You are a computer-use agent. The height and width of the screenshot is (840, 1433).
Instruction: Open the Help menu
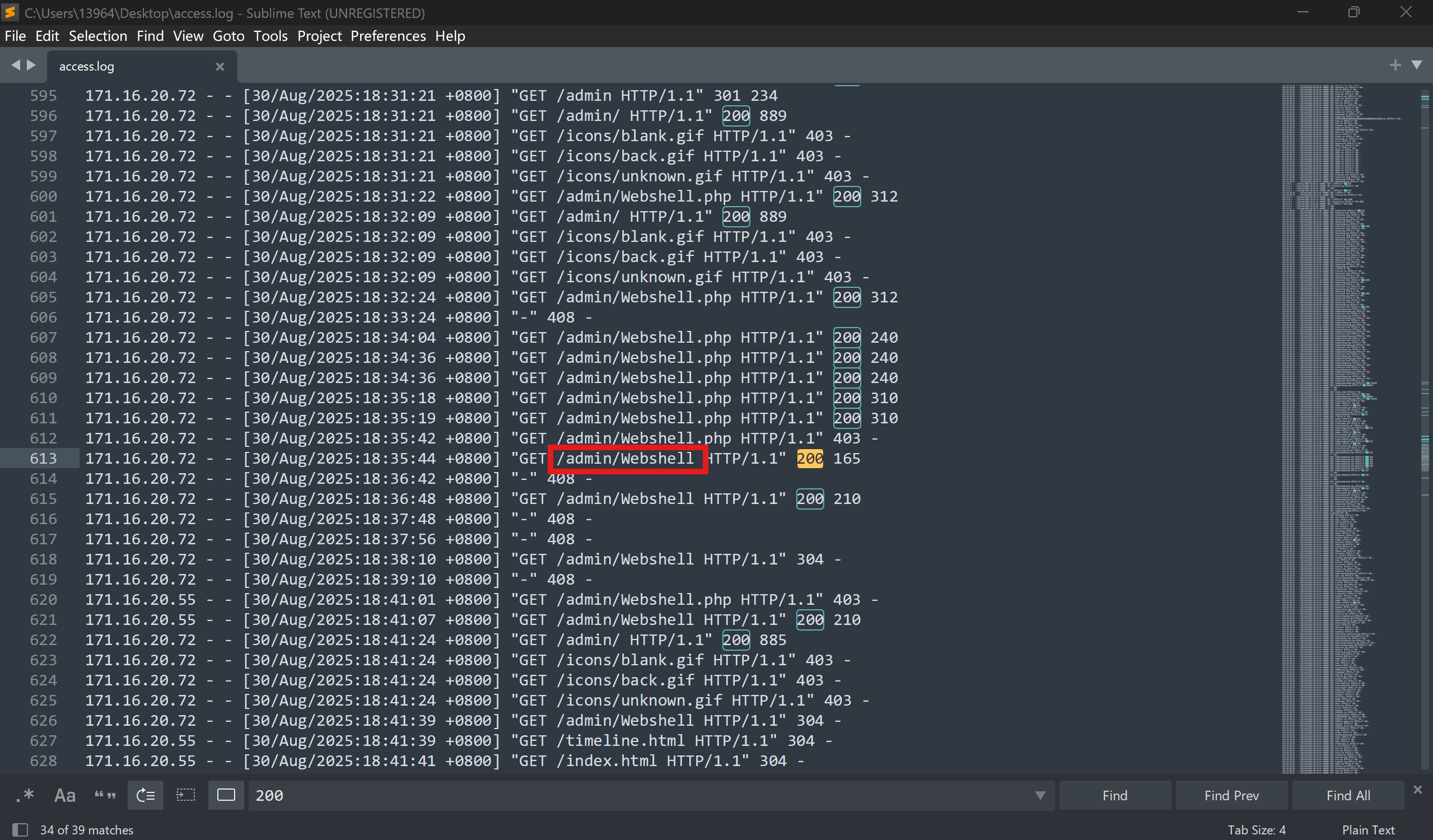coord(450,36)
